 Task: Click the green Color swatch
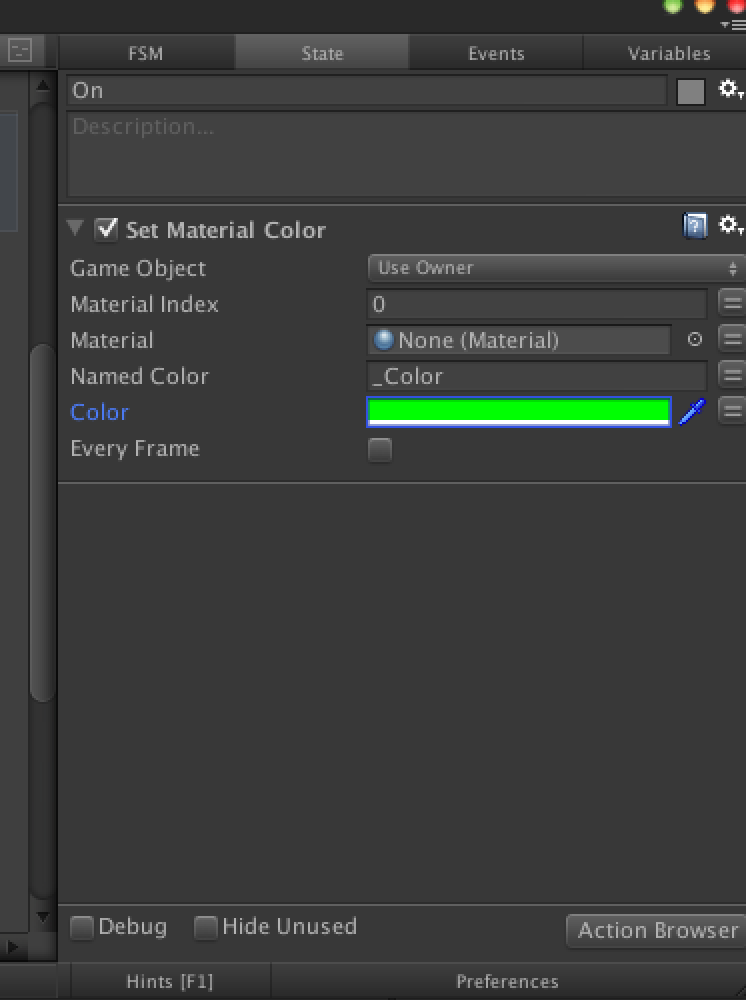[519, 412]
